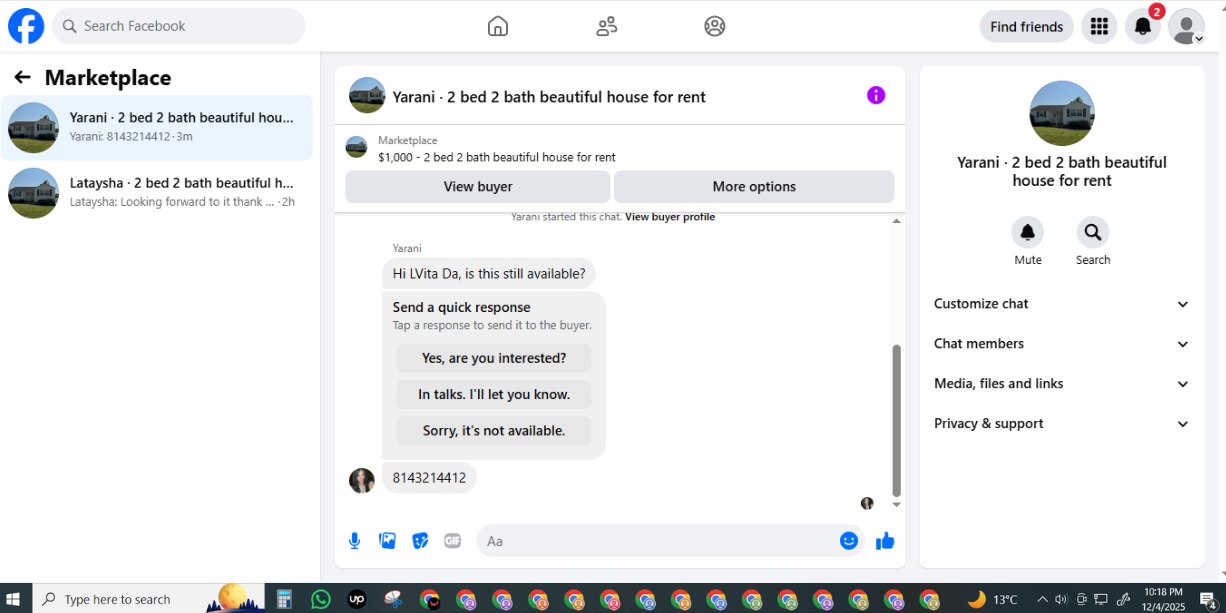Open the GIF picker icon
This screenshot has height=613, width=1226.
452,541
